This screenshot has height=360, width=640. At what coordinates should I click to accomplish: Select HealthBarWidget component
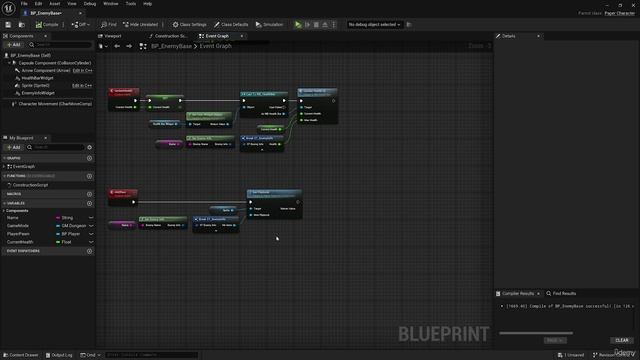(x=37, y=78)
